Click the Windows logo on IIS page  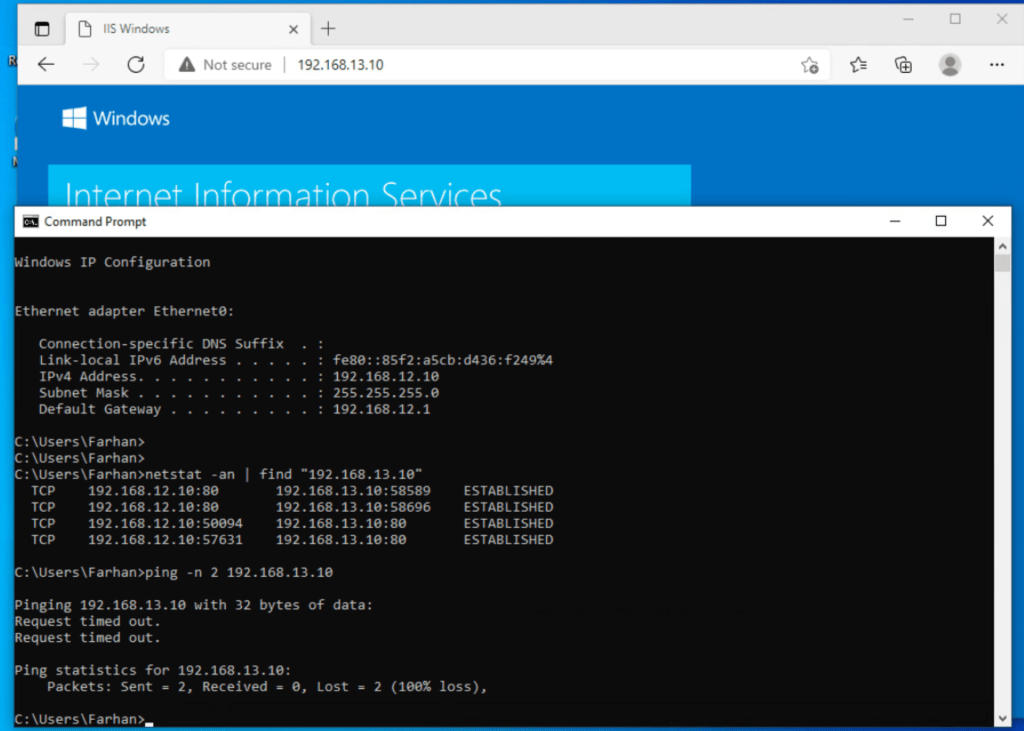74,119
